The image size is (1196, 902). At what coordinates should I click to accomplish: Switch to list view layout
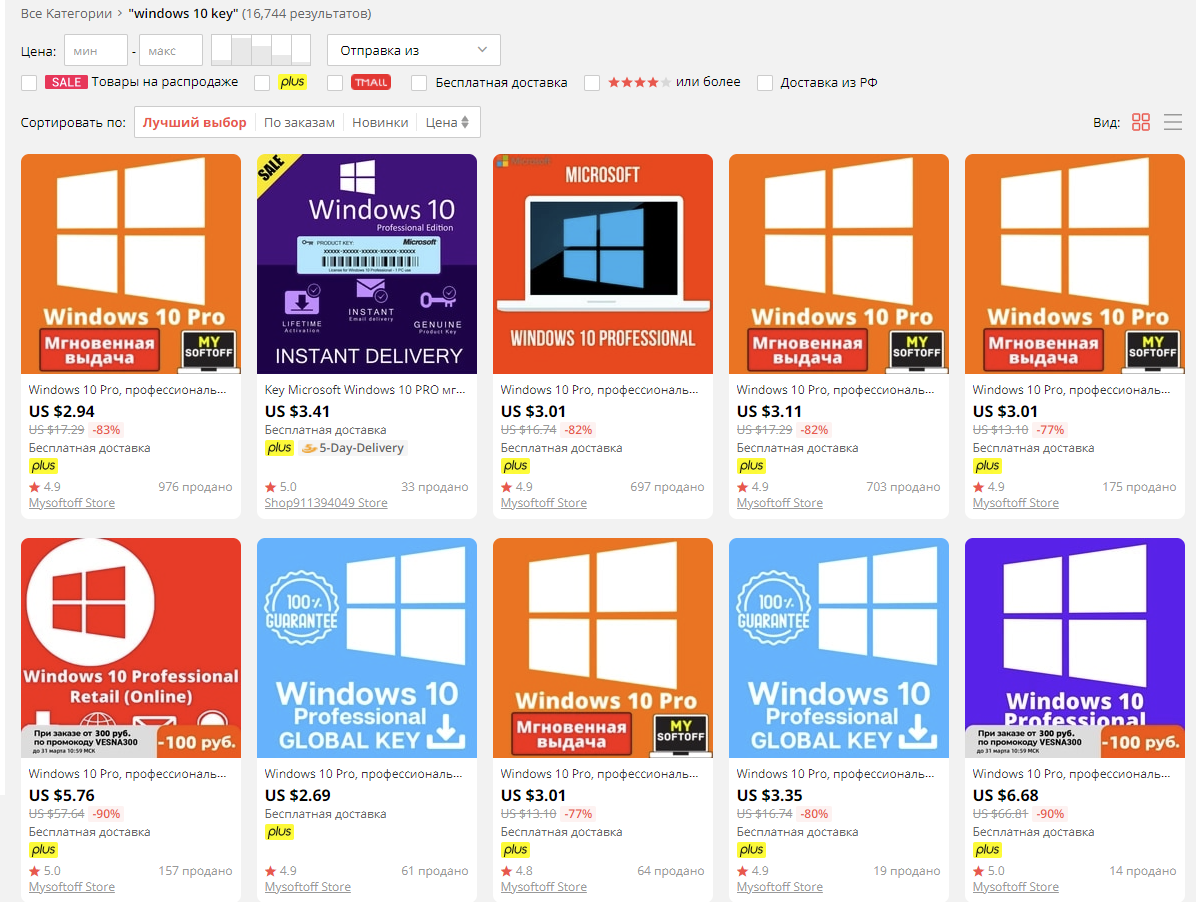coord(1172,122)
